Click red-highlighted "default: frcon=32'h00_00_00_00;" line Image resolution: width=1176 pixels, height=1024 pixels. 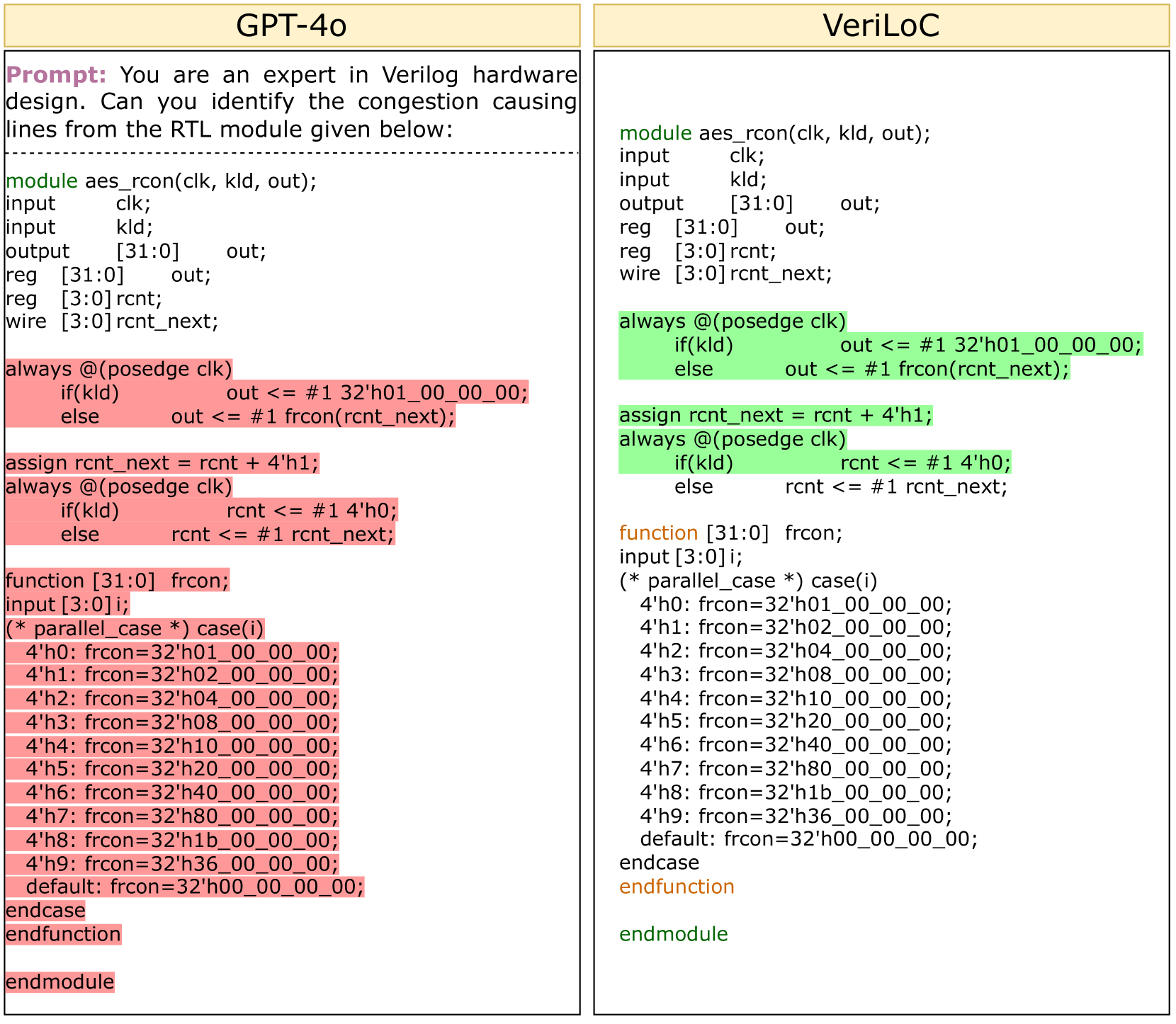[185, 887]
